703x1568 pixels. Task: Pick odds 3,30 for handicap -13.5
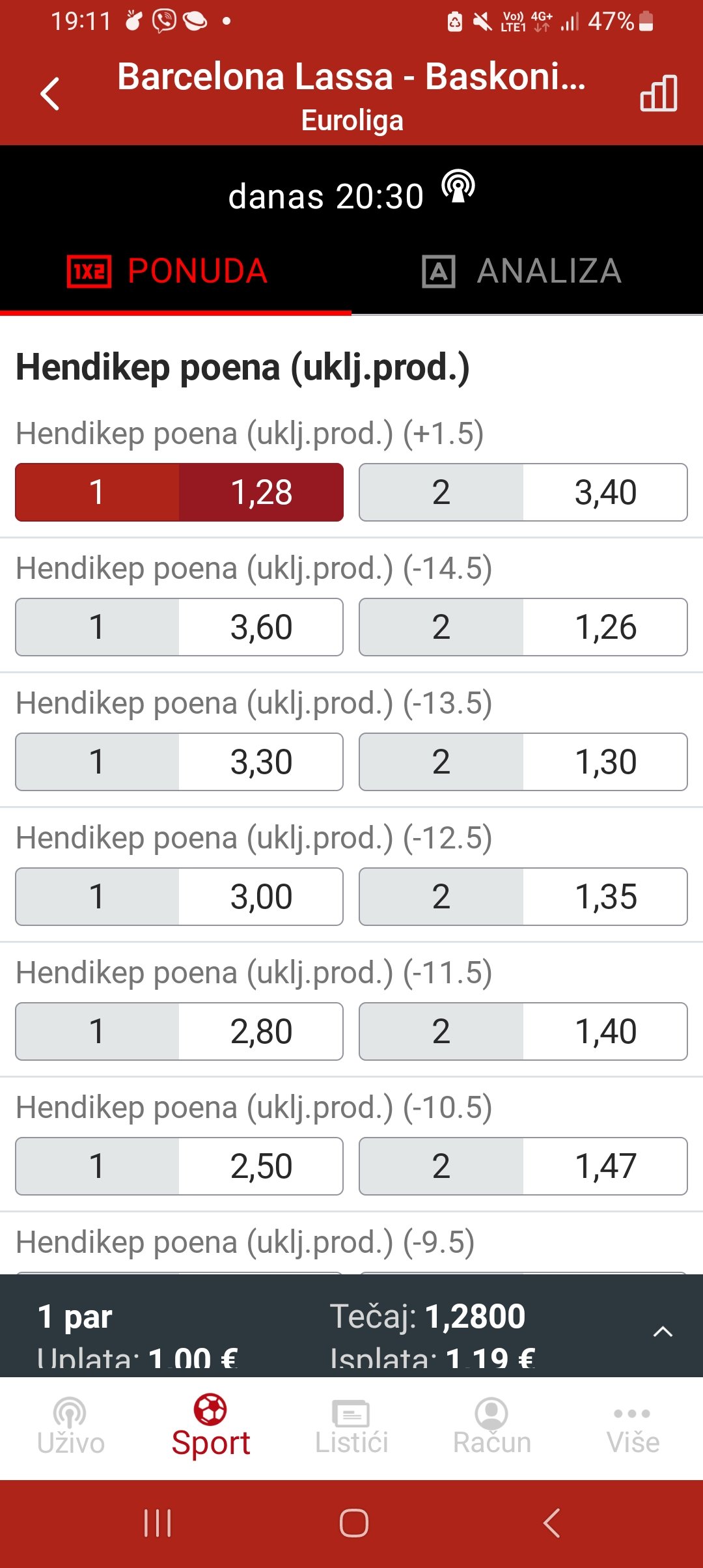point(180,762)
